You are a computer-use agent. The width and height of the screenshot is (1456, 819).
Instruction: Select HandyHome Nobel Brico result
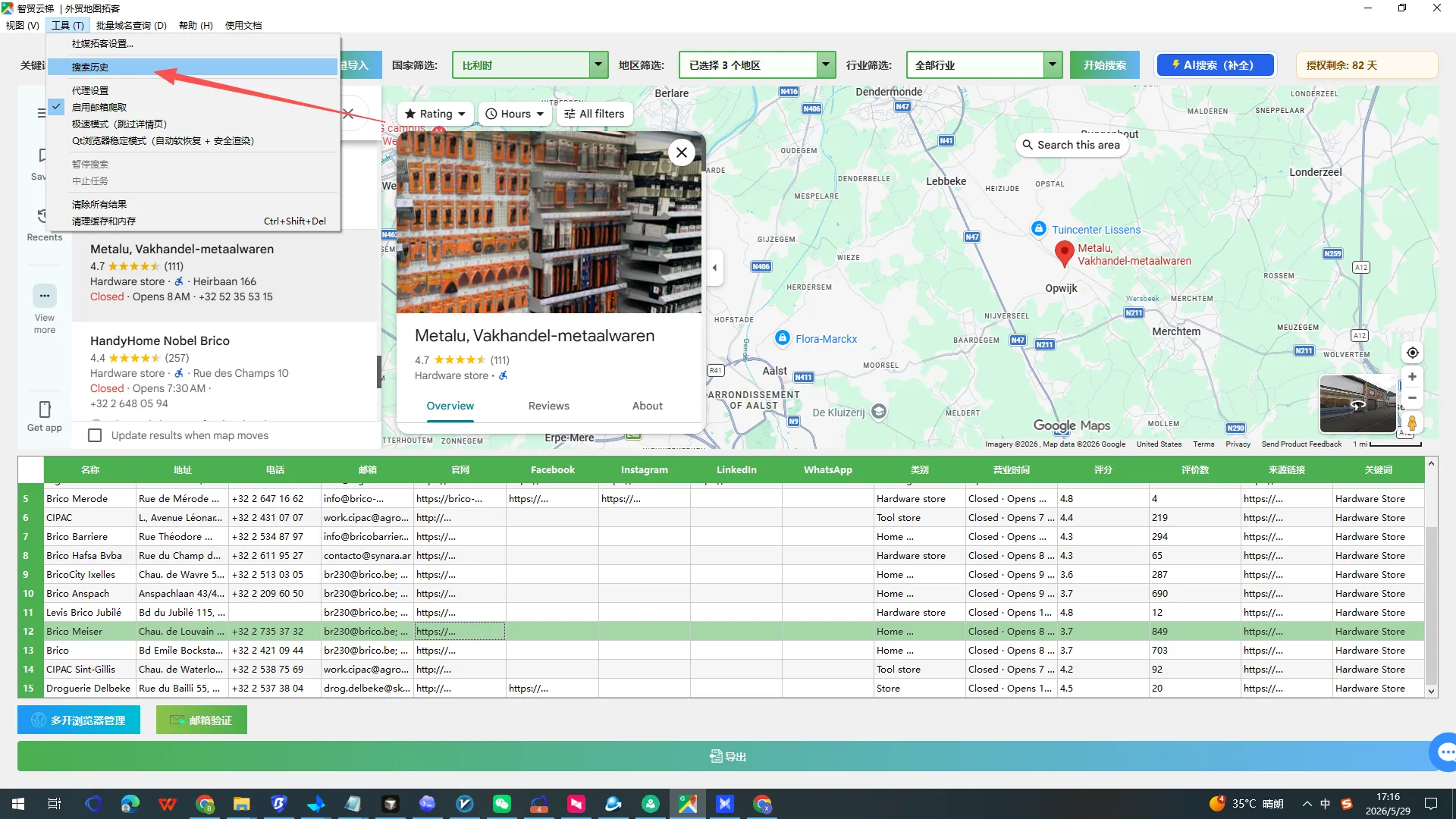coord(224,371)
